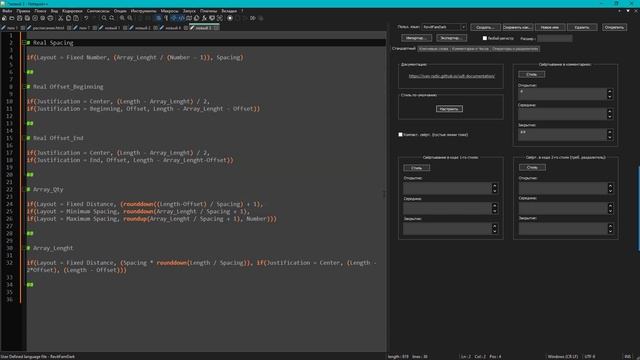This screenshot has width=640, height=360.
Task: Cut the selection with the scissors icon
Action: [60, 18]
